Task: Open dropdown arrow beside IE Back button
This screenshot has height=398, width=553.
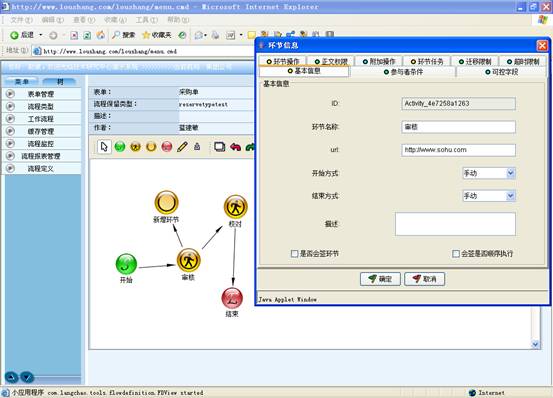Action: coord(40,35)
